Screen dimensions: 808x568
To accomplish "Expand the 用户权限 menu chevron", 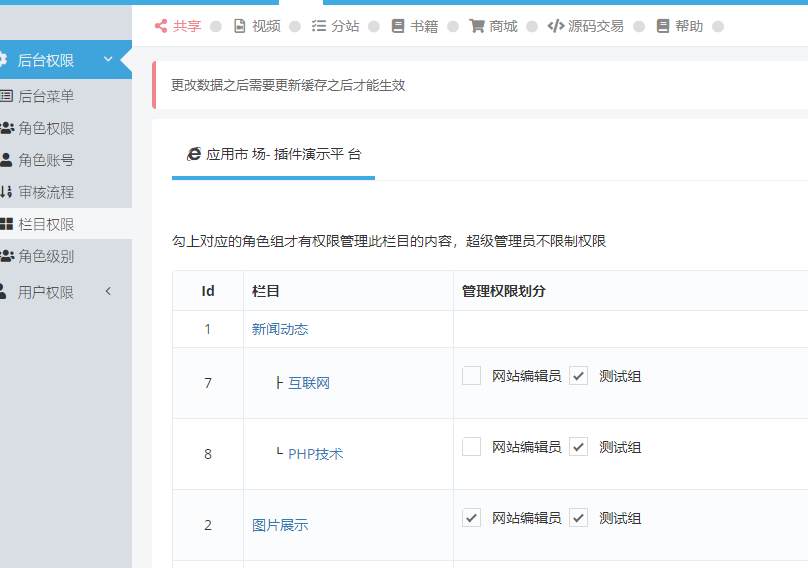I will tap(108, 291).
